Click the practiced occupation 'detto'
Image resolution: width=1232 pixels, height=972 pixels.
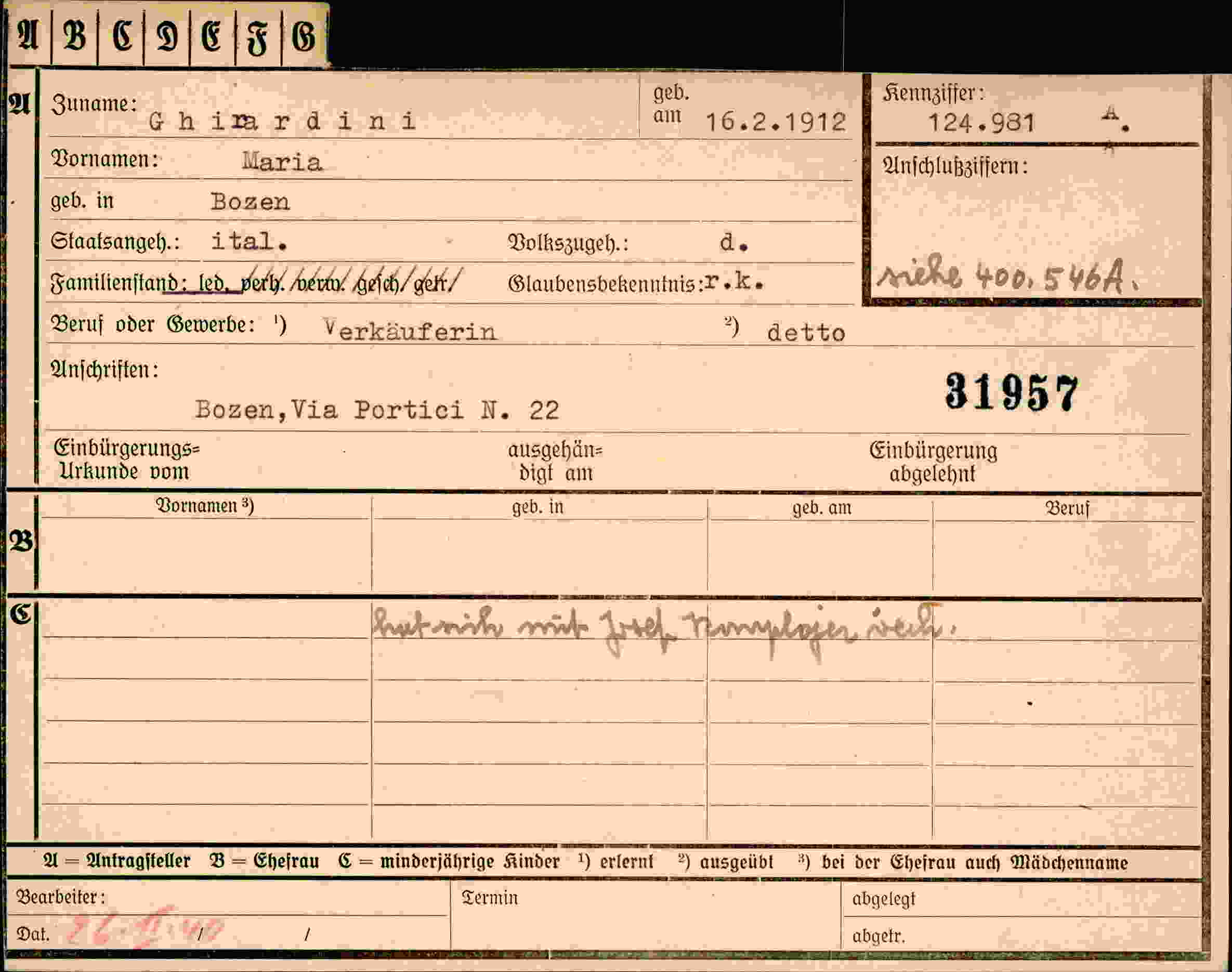(806, 333)
